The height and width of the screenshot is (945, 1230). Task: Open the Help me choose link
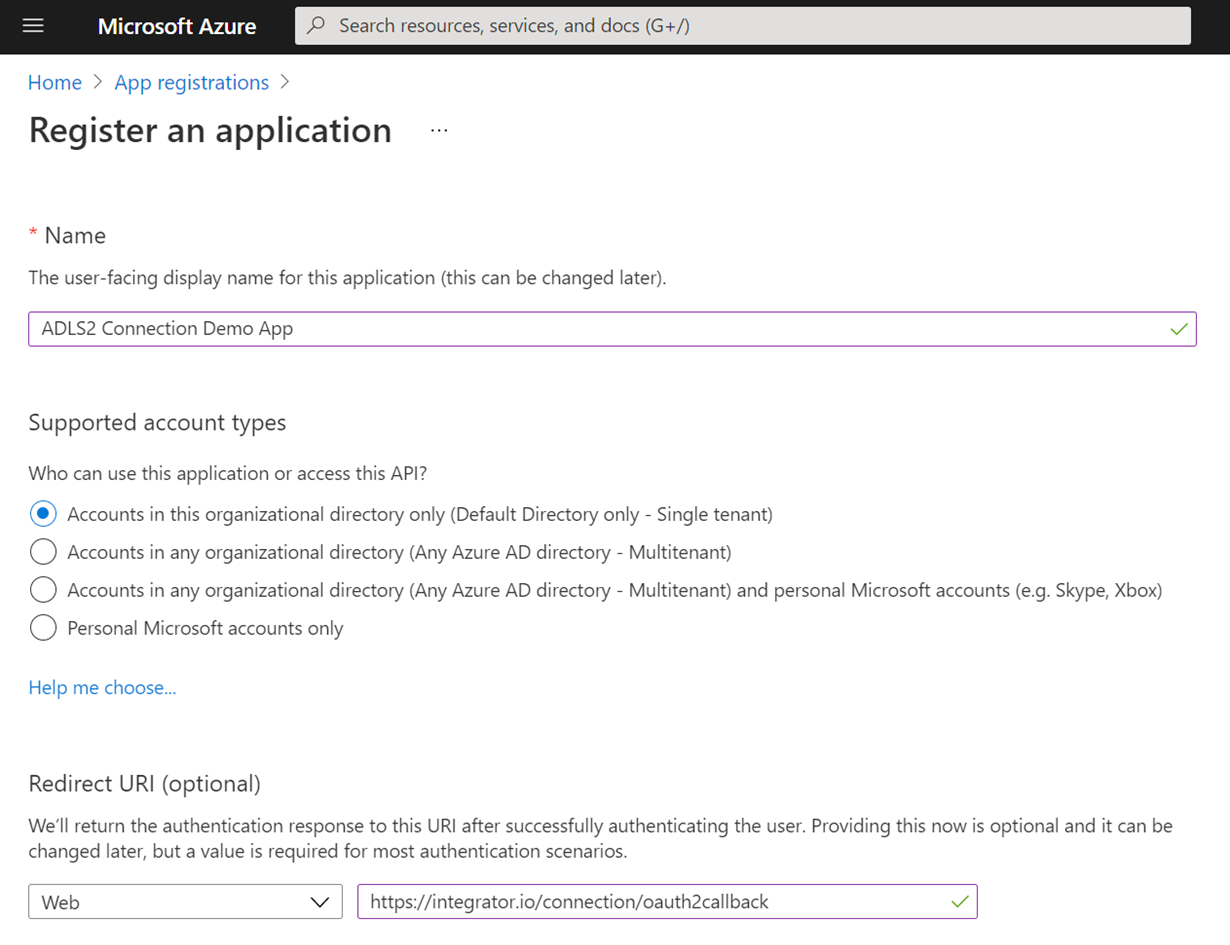pyautogui.click(x=102, y=688)
